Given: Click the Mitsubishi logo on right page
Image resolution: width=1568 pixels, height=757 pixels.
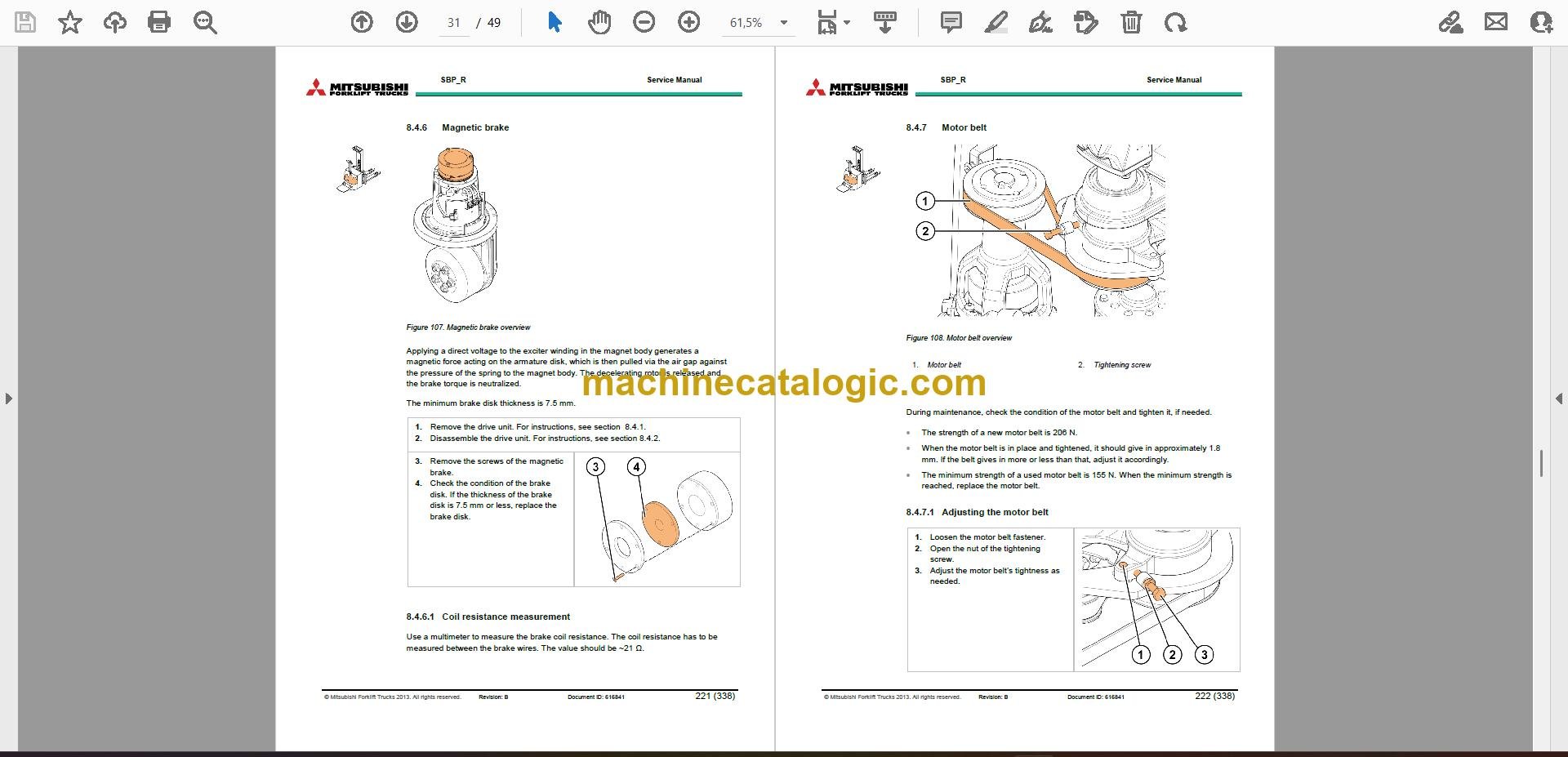Looking at the screenshot, I should click(x=857, y=88).
